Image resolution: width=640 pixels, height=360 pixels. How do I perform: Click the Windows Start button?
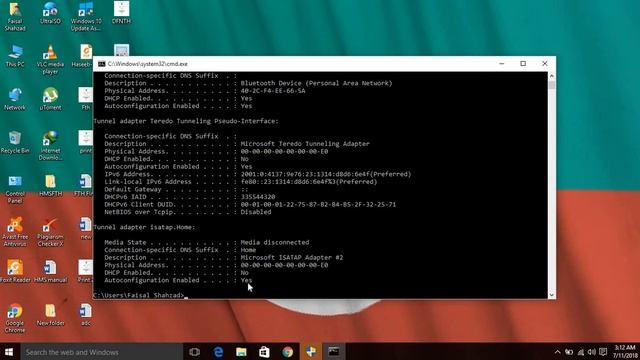(x=9, y=352)
